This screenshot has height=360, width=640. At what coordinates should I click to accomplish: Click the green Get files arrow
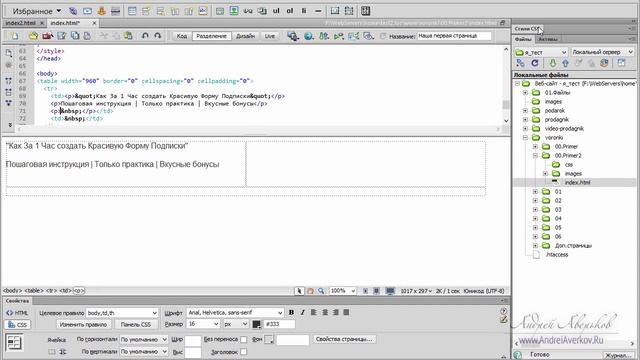coord(552,63)
